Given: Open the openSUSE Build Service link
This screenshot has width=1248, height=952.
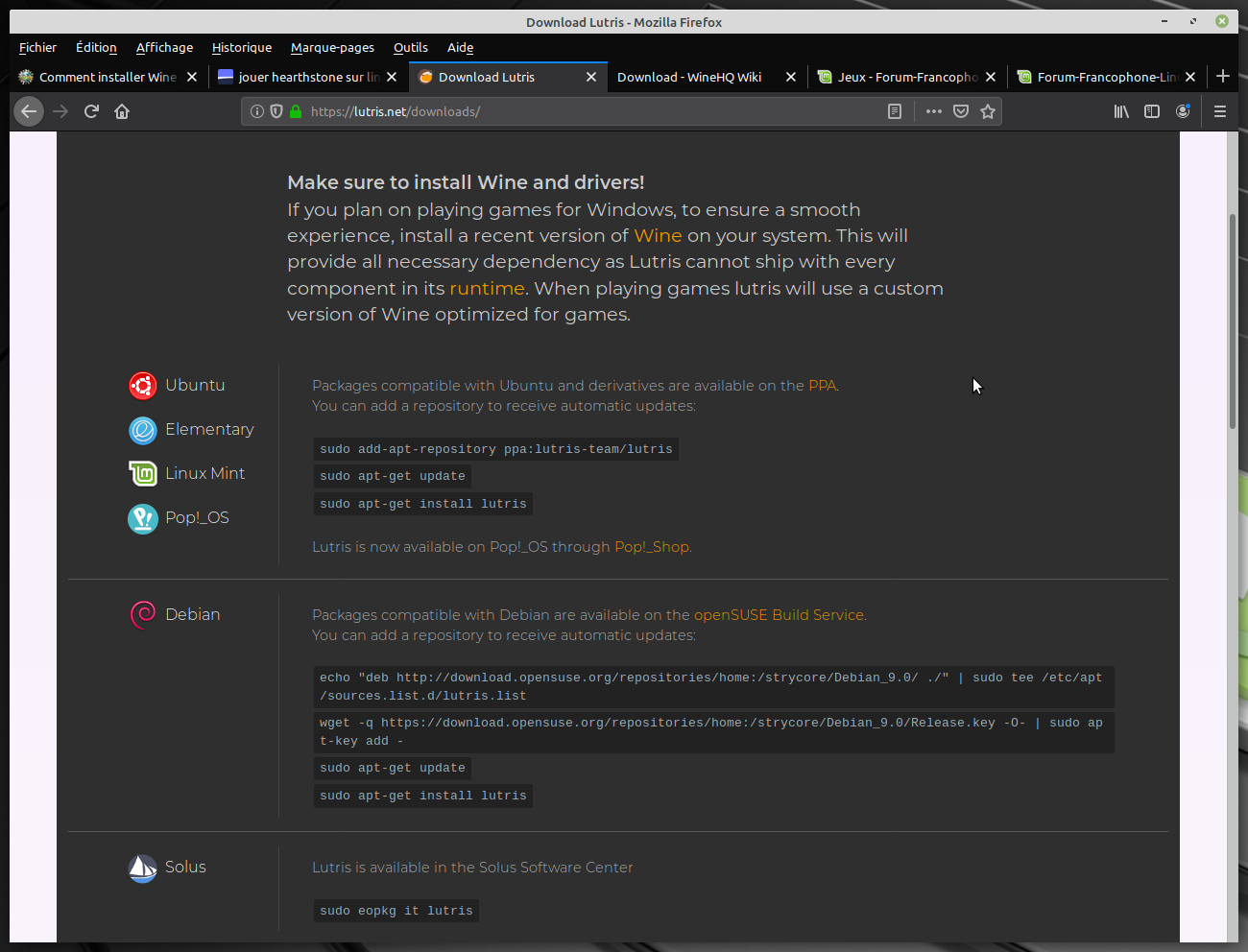Looking at the screenshot, I should [779, 614].
